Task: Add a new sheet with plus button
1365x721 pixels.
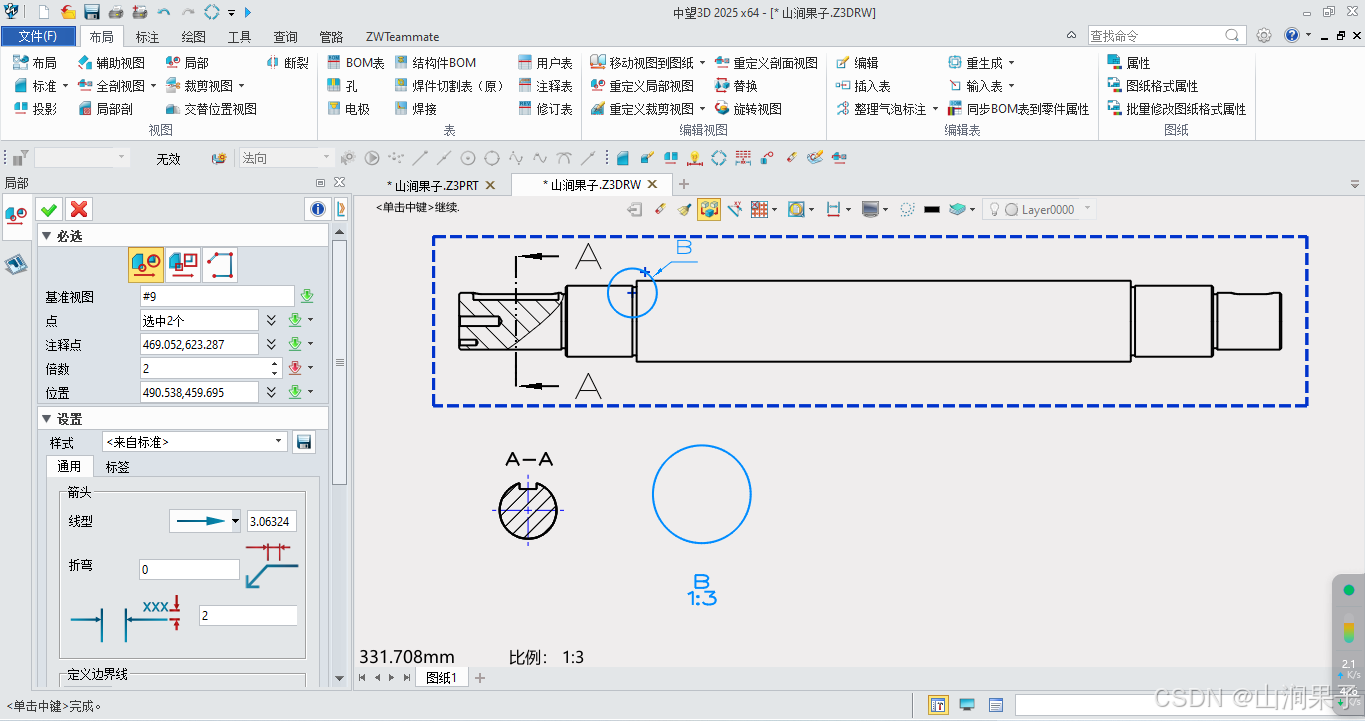Action: (480, 678)
